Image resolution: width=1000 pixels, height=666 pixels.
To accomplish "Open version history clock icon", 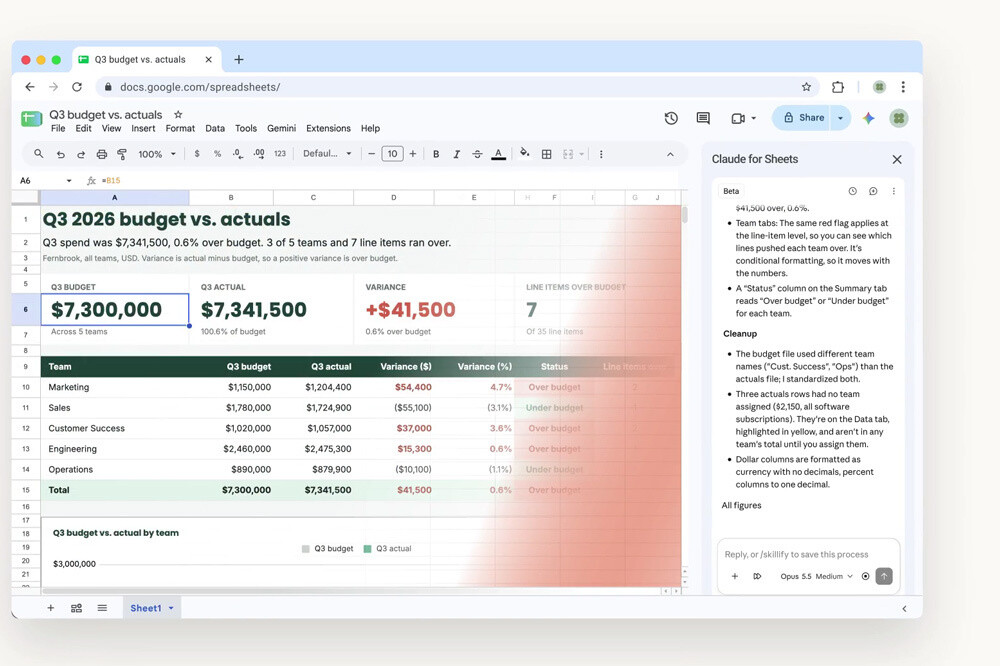I will pyautogui.click(x=671, y=118).
